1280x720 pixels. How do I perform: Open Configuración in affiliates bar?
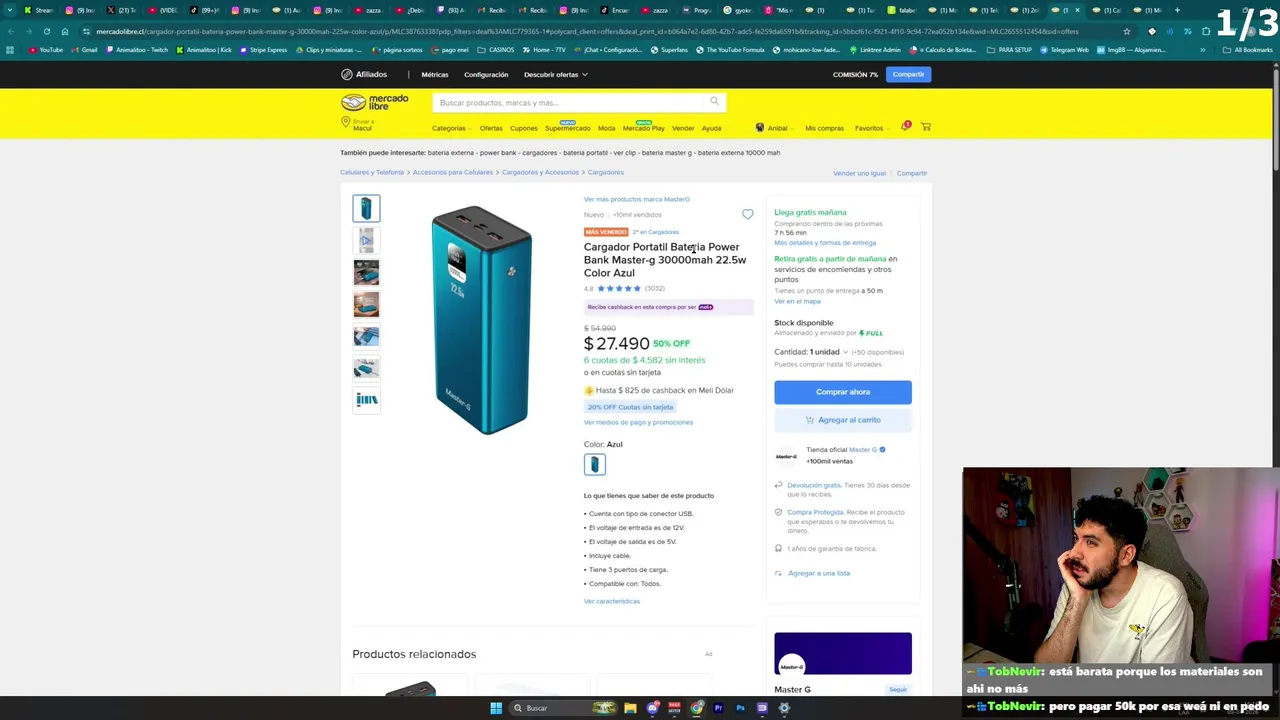click(x=486, y=74)
